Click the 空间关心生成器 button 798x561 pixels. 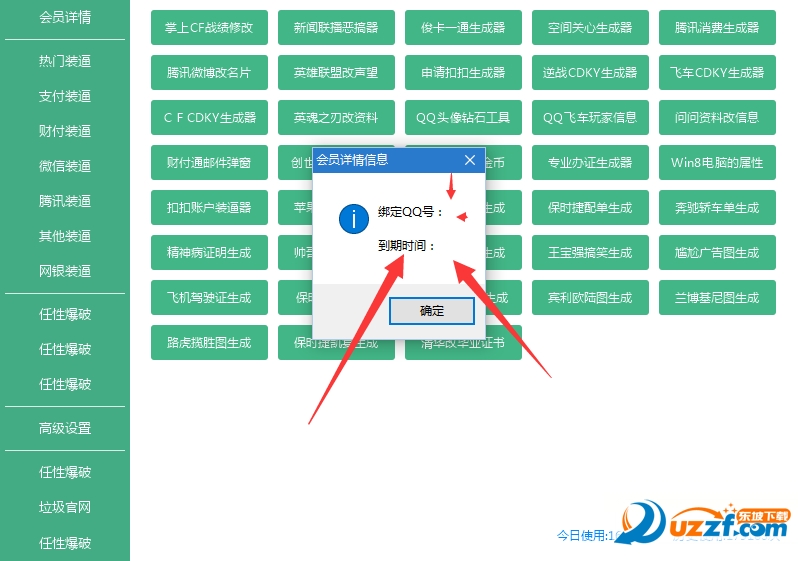point(590,27)
